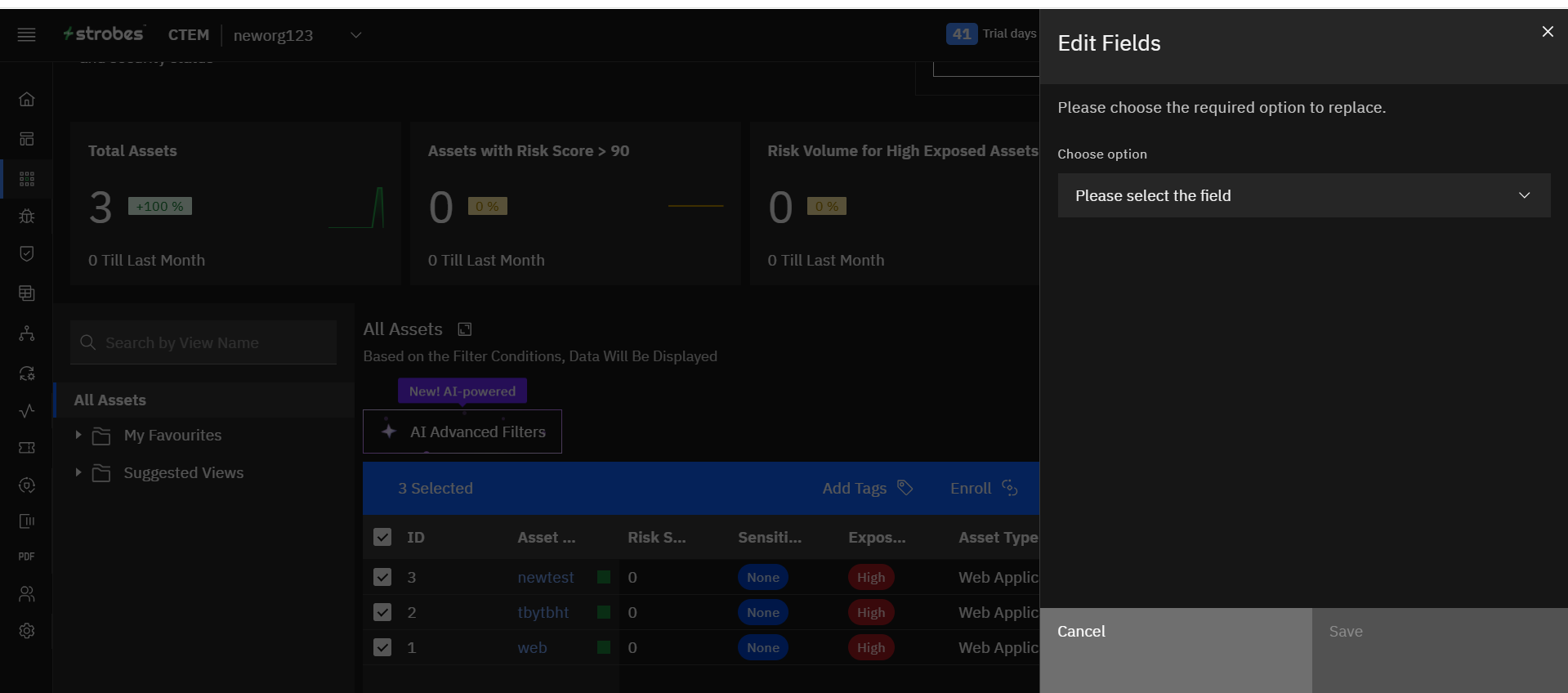Image resolution: width=1568 pixels, height=693 pixels.
Task: Select All Assets view in list
Action: (x=110, y=400)
